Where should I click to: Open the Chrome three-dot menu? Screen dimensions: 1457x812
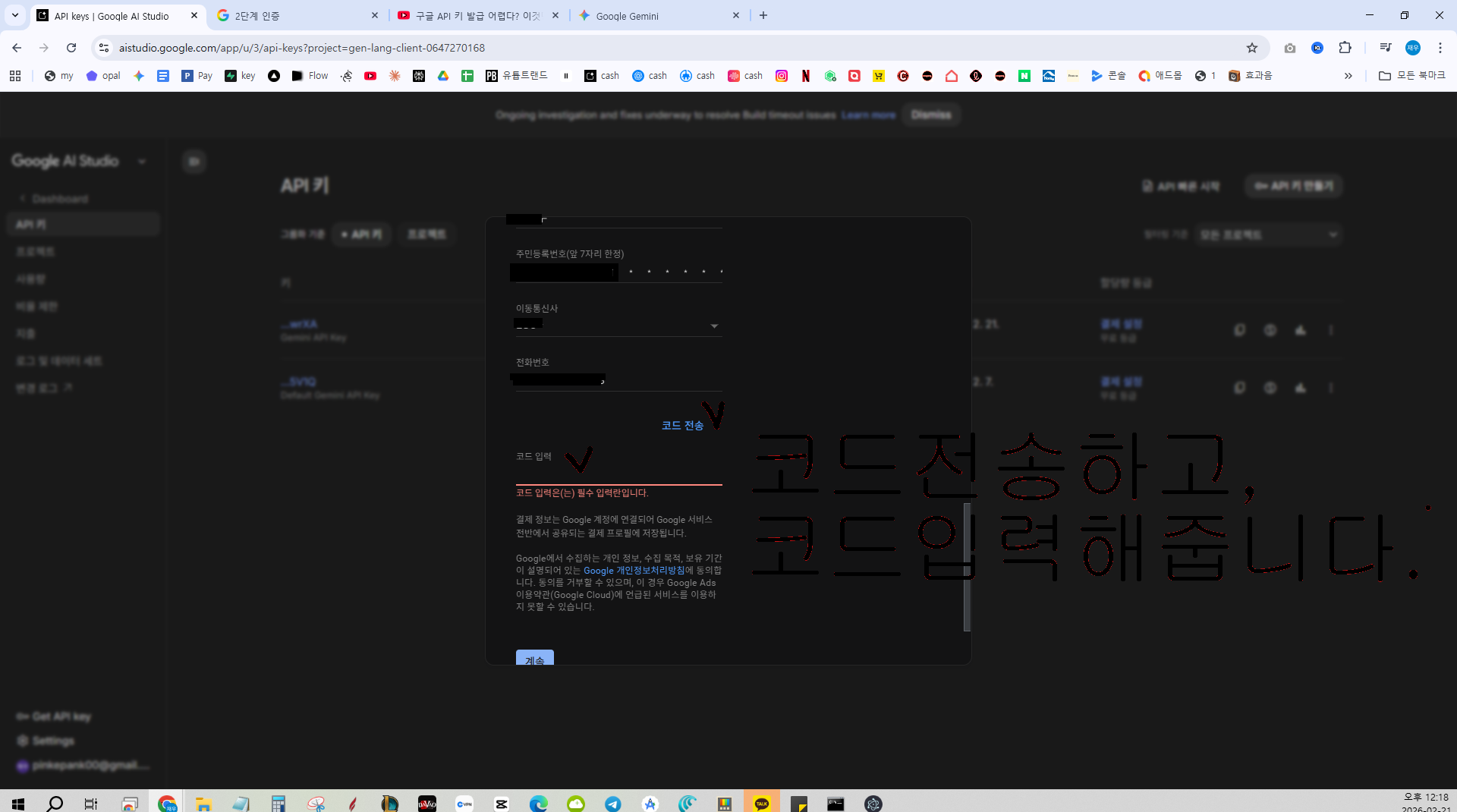pos(1440,48)
